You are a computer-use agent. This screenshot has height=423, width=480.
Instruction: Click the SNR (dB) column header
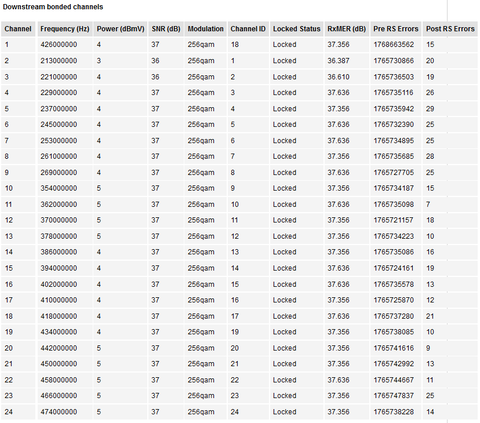(x=166, y=29)
